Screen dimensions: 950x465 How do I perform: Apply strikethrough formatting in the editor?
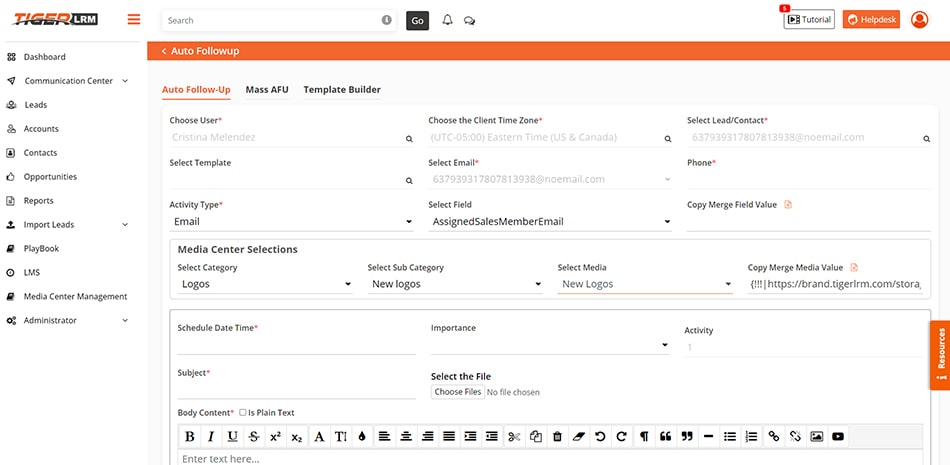[254, 436]
